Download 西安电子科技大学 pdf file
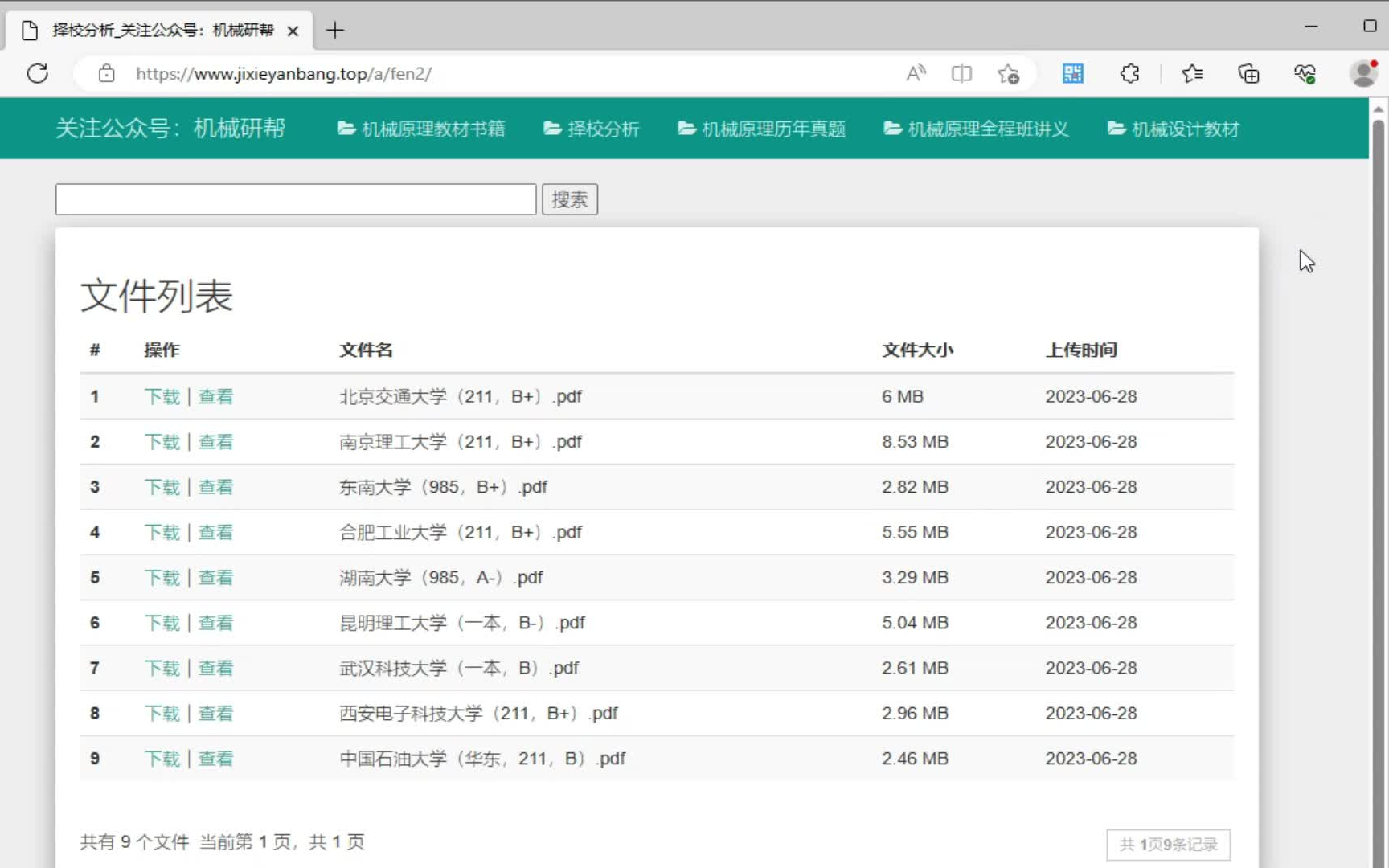 click(162, 713)
